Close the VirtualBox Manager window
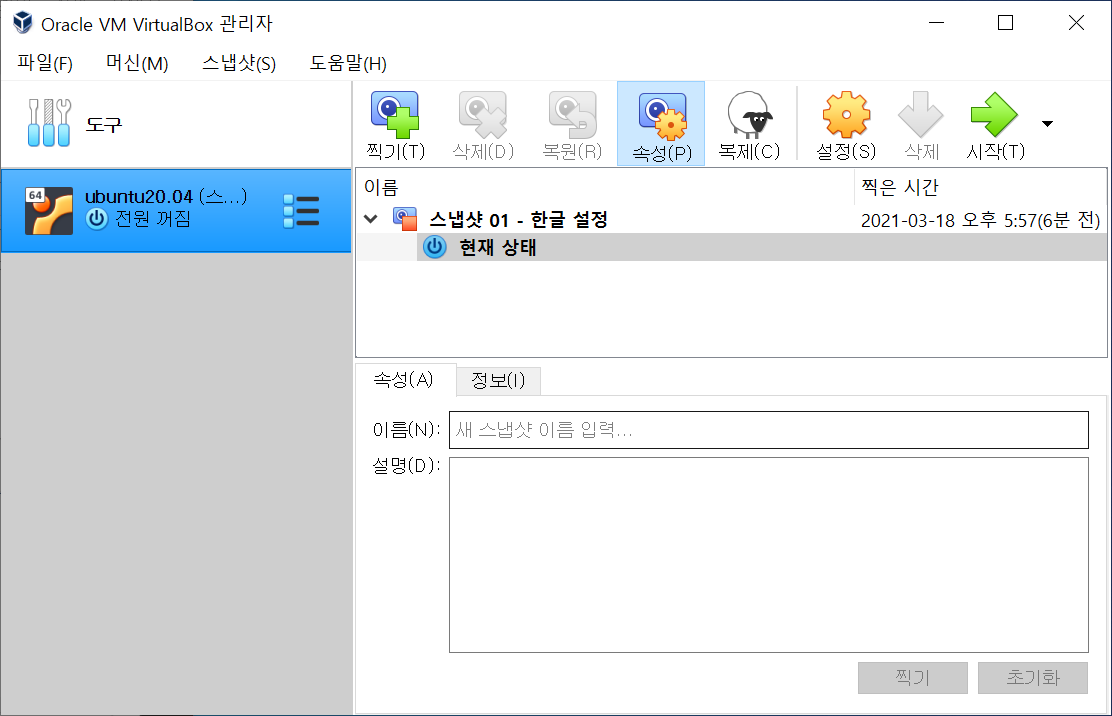 click(x=1076, y=23)
